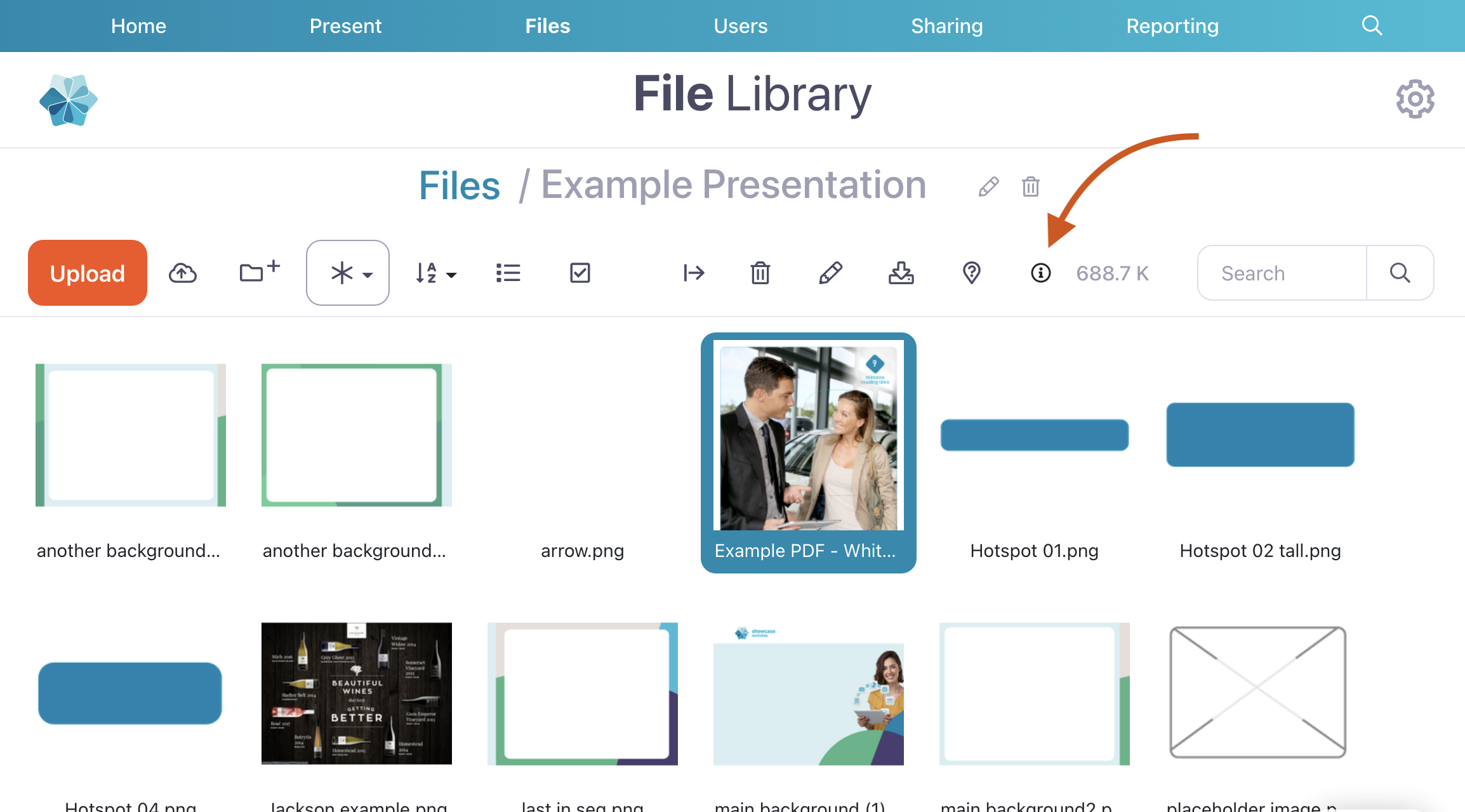Click the toolbar pencil edit icon
Image resolution: width=1465 pixels, height=812 pixels.
830,273
